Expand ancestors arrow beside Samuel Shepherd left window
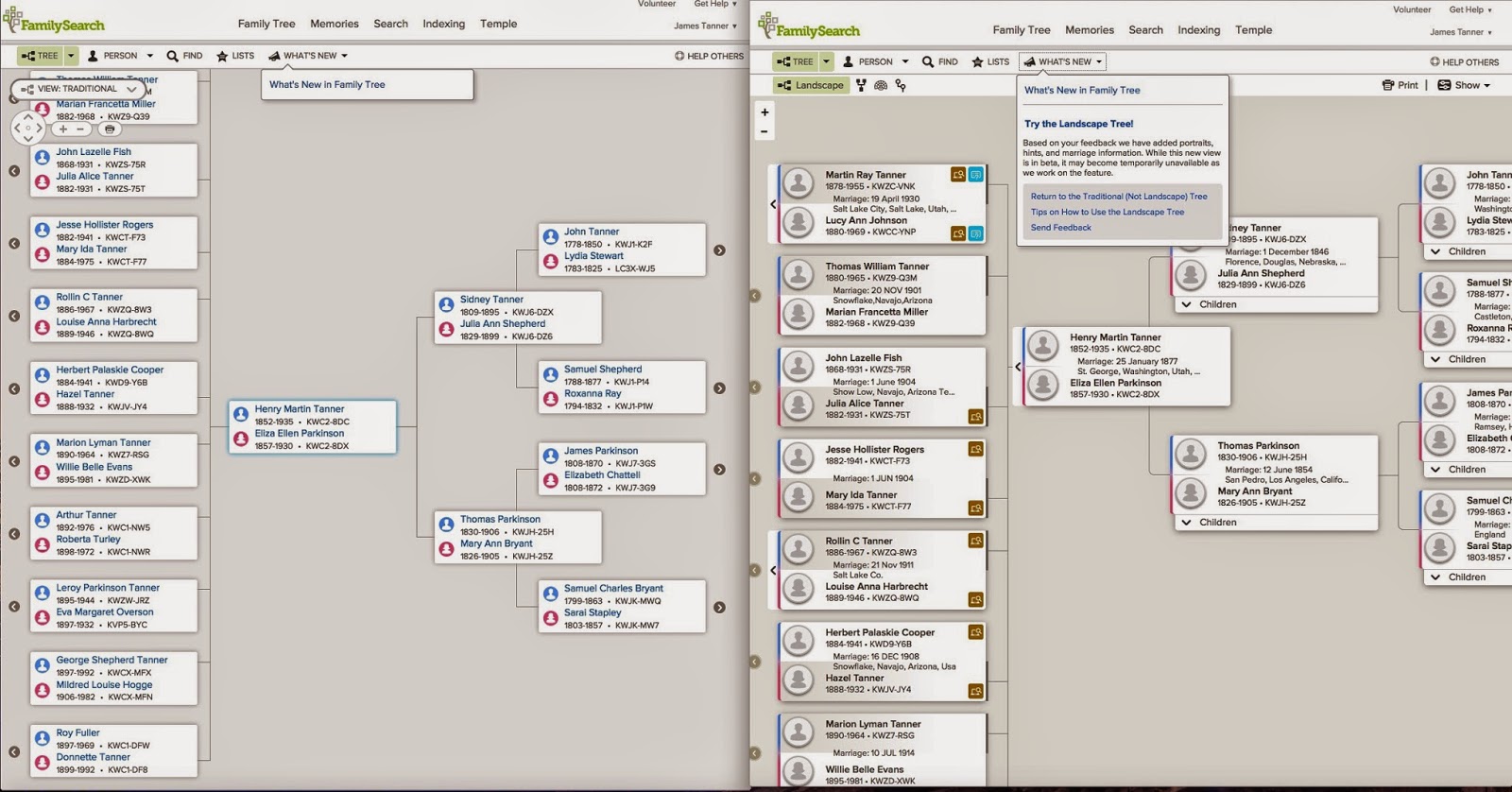This screenshot has height=792, width=1512. click(719, 388)
